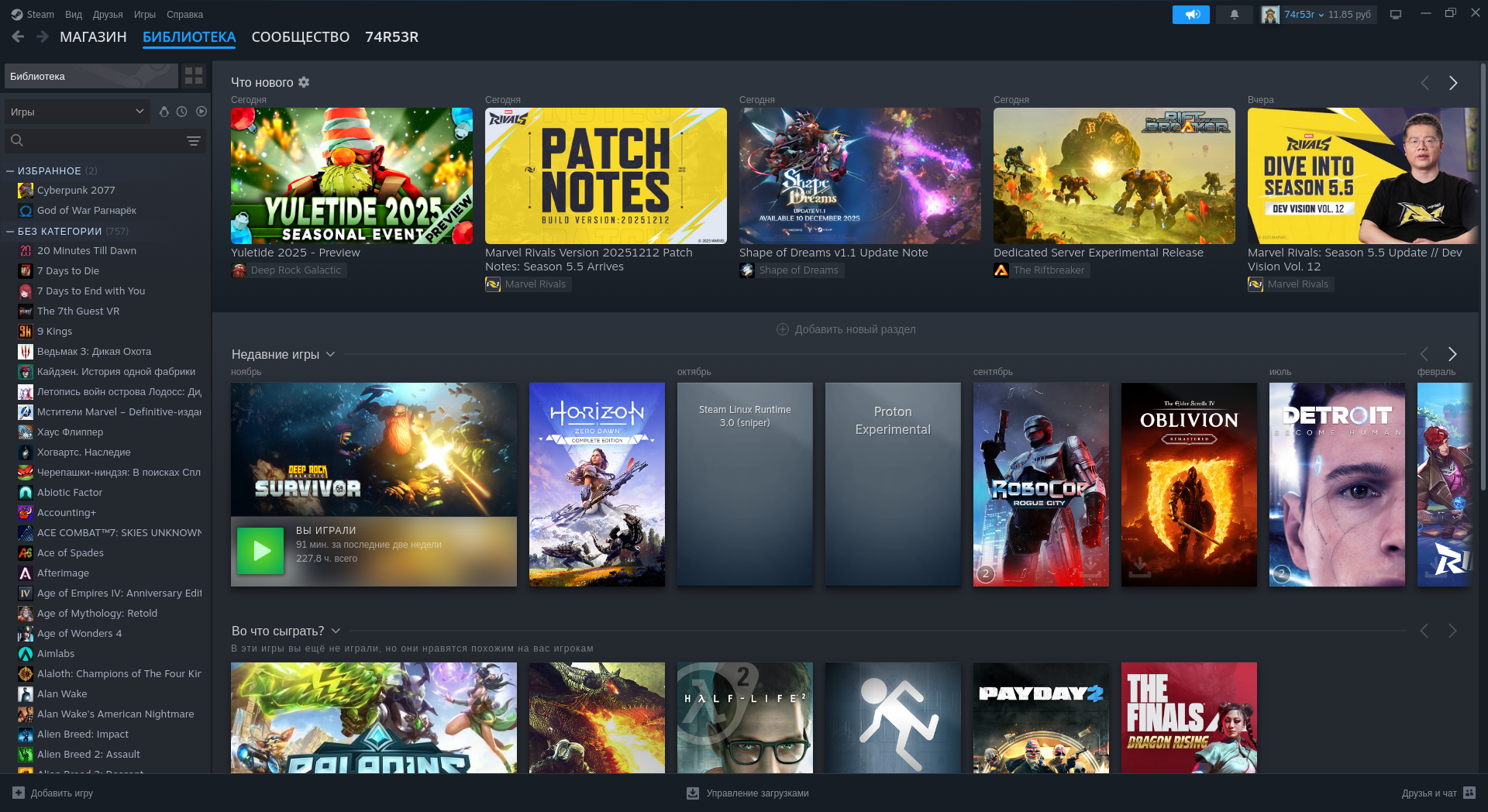Click the user avatar picture
Viewport: 1488px width, 812px height.
(x=1270, y=15)
